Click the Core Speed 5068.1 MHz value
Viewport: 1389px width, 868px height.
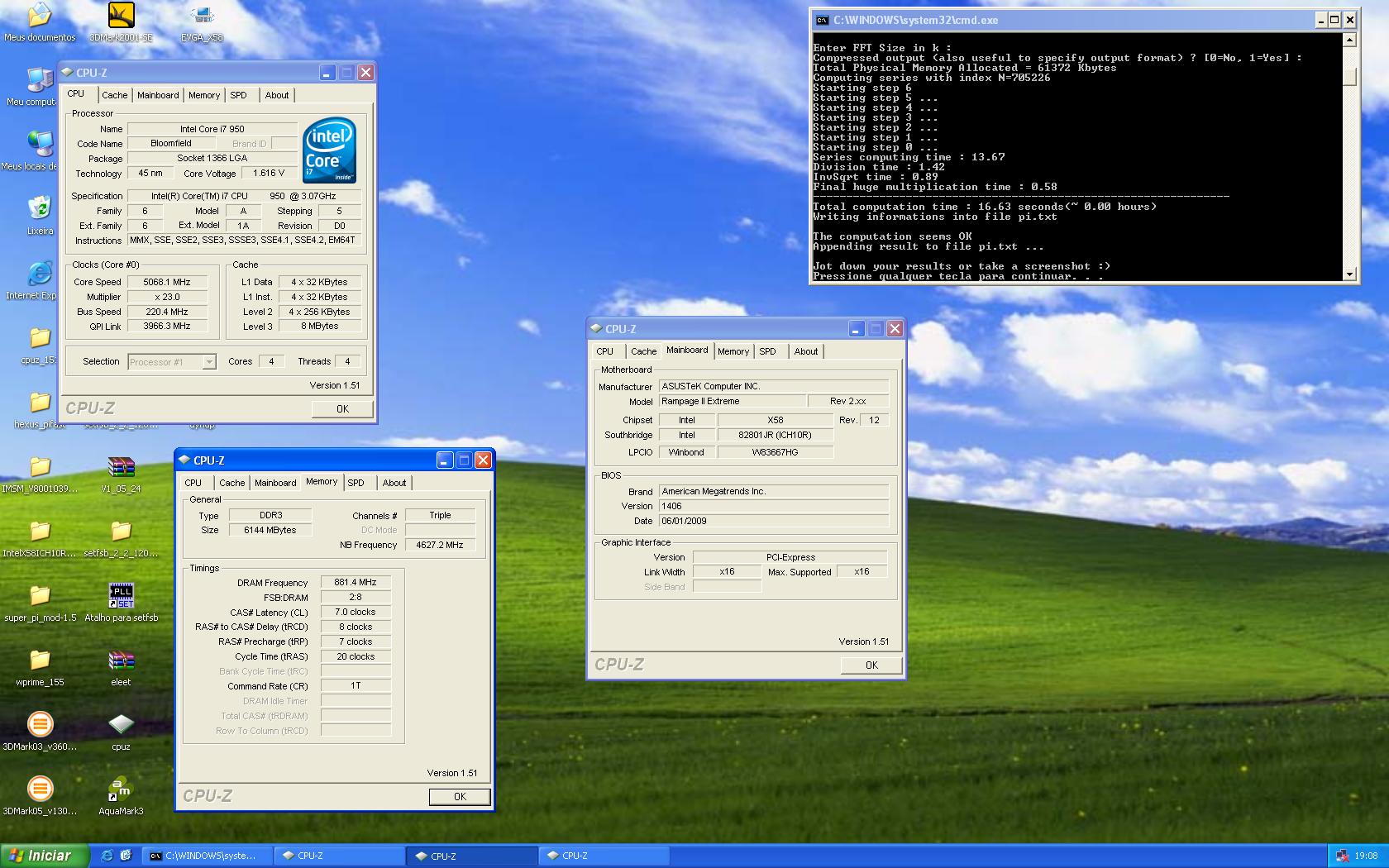(x=167, y=282)
